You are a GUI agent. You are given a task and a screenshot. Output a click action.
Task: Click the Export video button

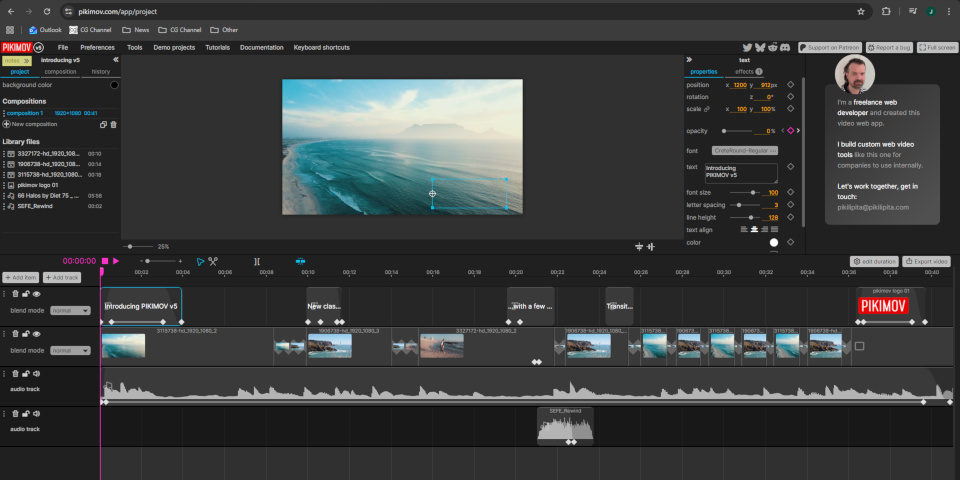tap(926, 261)
